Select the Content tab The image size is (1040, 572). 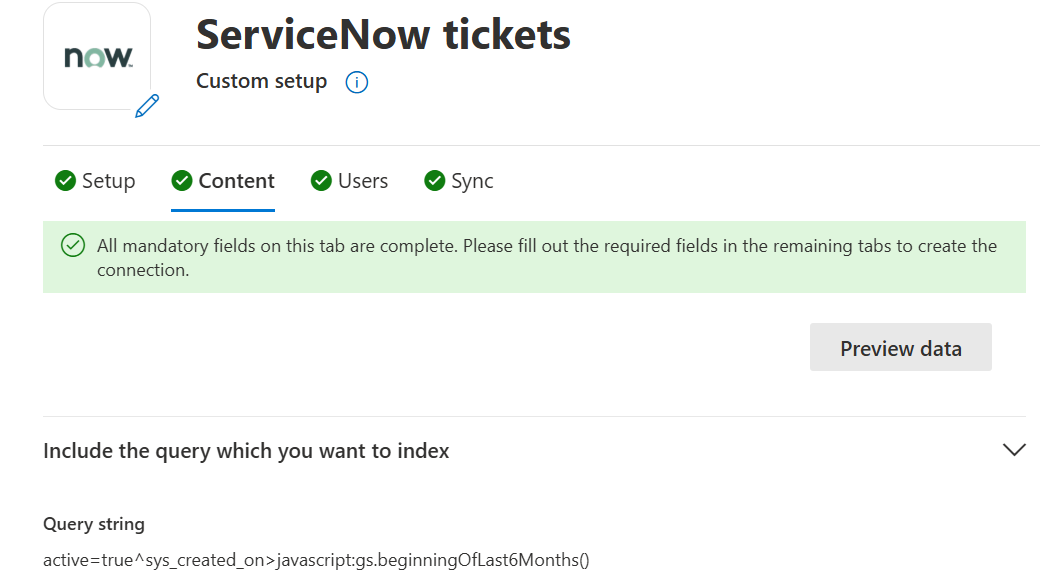223,180
